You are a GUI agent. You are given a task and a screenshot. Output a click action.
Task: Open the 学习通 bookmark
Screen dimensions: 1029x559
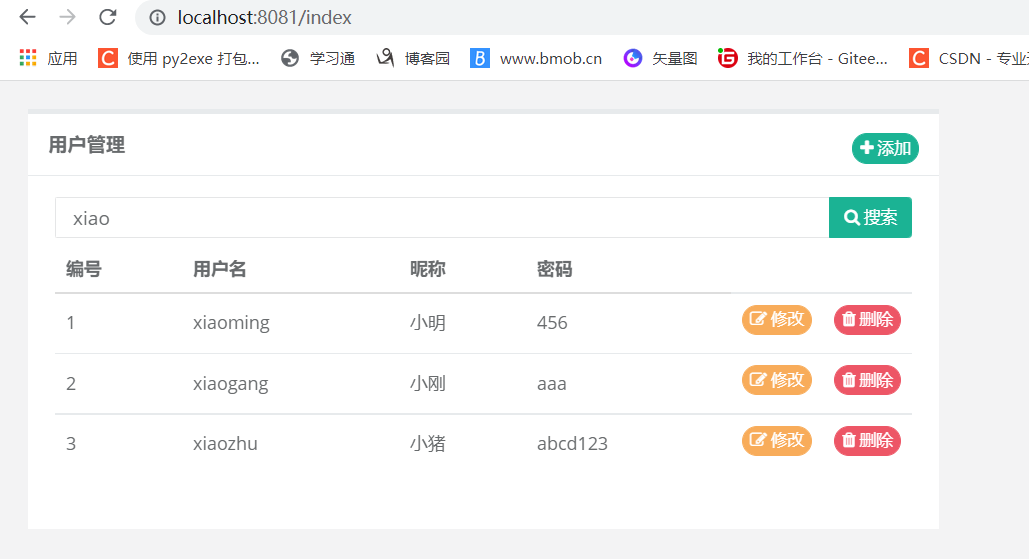coord(318,58)
